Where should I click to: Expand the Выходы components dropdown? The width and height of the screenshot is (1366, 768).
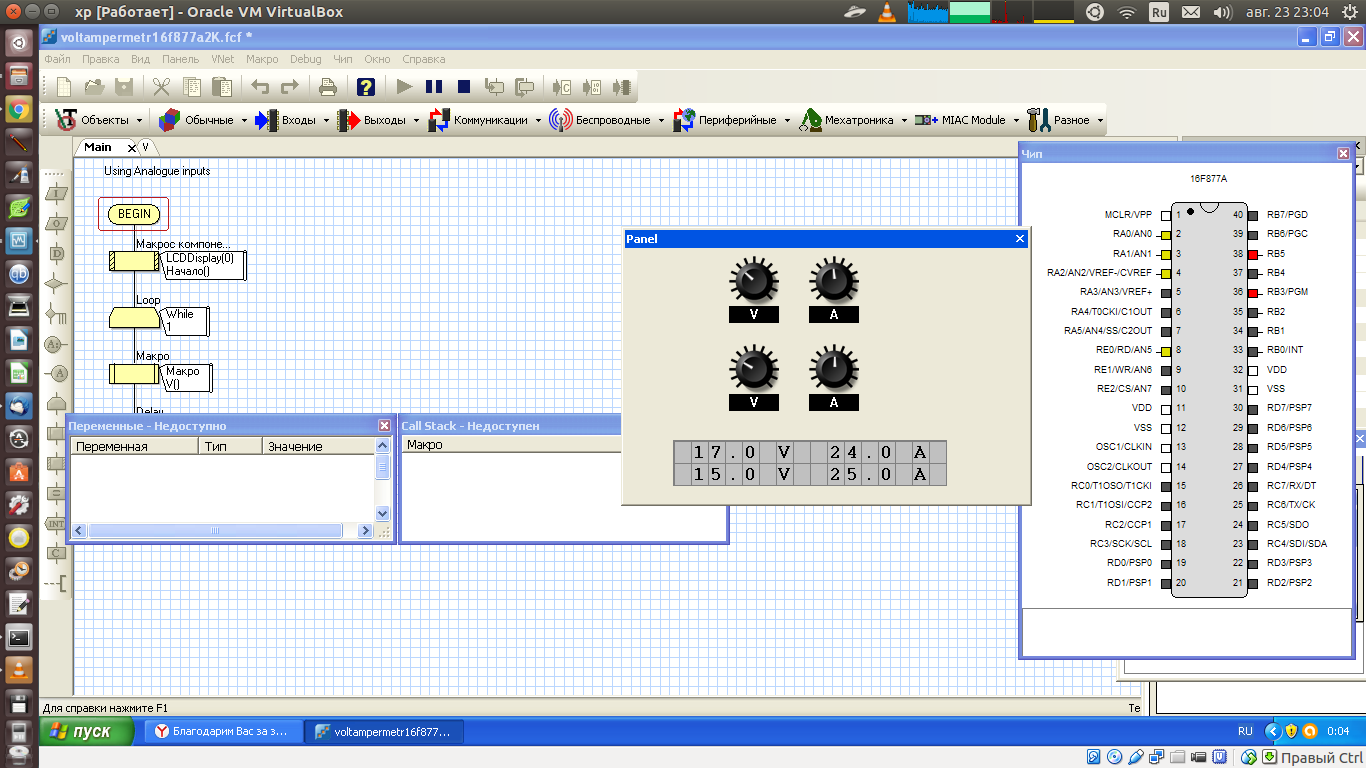[377, 120]
